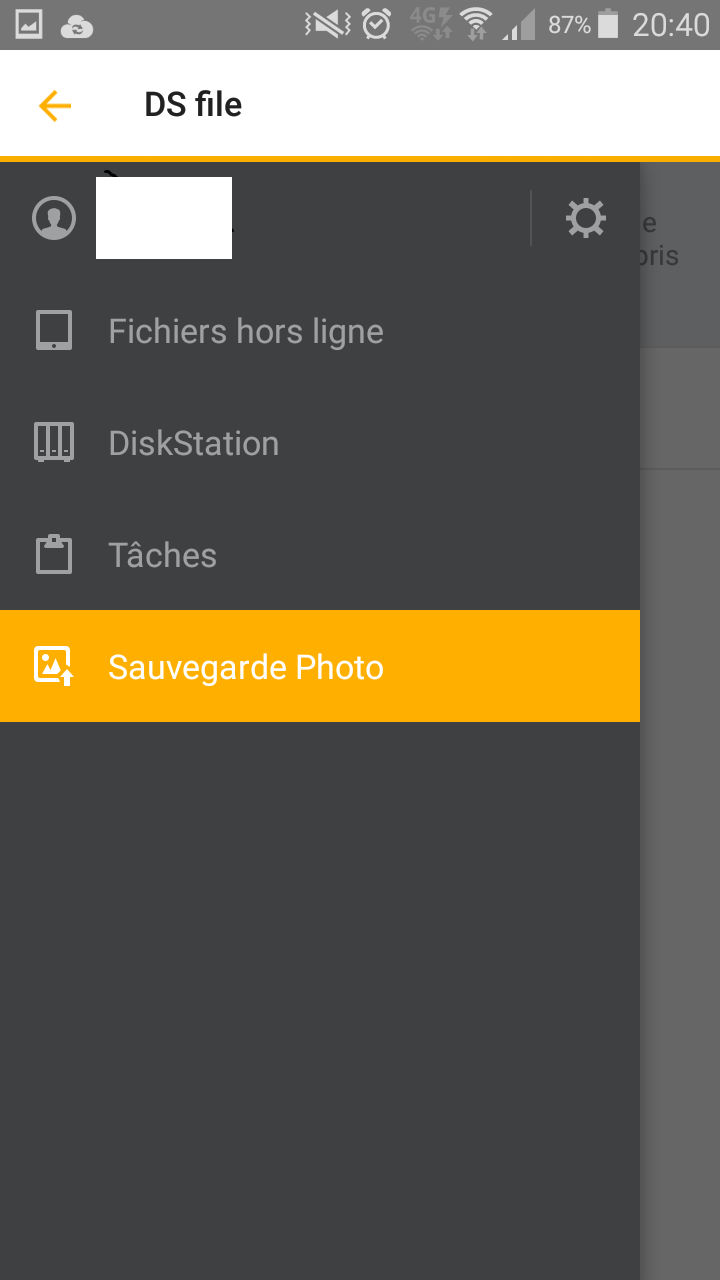Viewport: 720px width, 1280px height.
Task: Open settings via the gear icon
Action: click(x=586, y=218)
